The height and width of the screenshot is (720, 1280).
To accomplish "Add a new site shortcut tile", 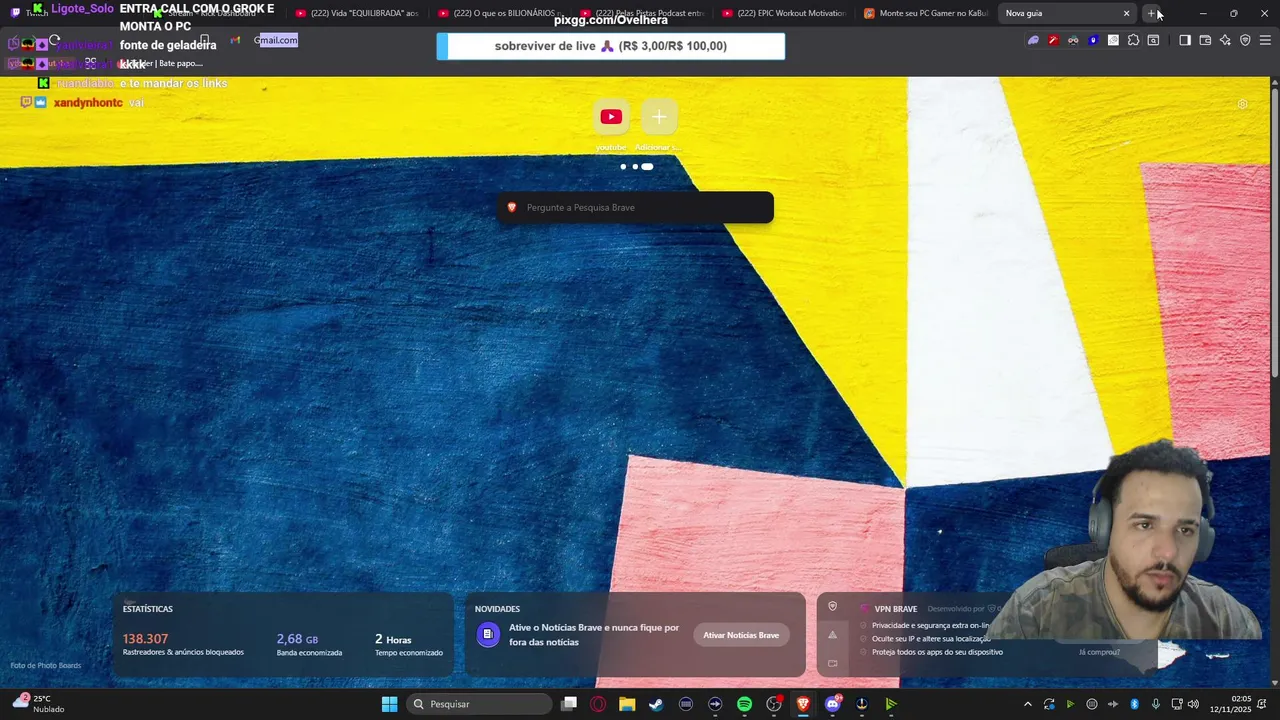I will click(659, 117).
